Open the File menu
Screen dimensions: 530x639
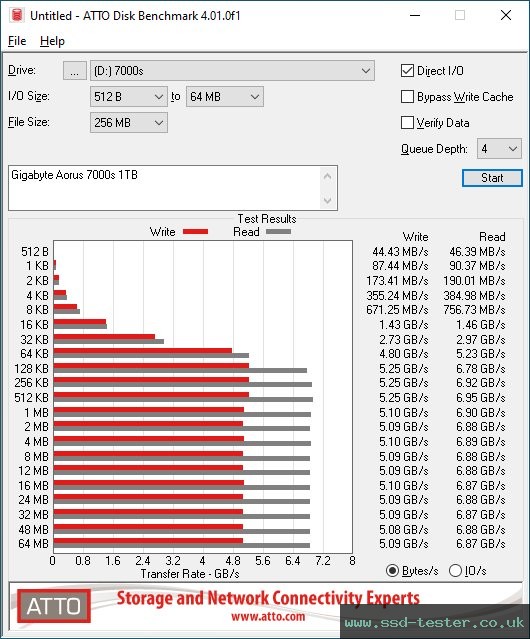click(17, 41)
